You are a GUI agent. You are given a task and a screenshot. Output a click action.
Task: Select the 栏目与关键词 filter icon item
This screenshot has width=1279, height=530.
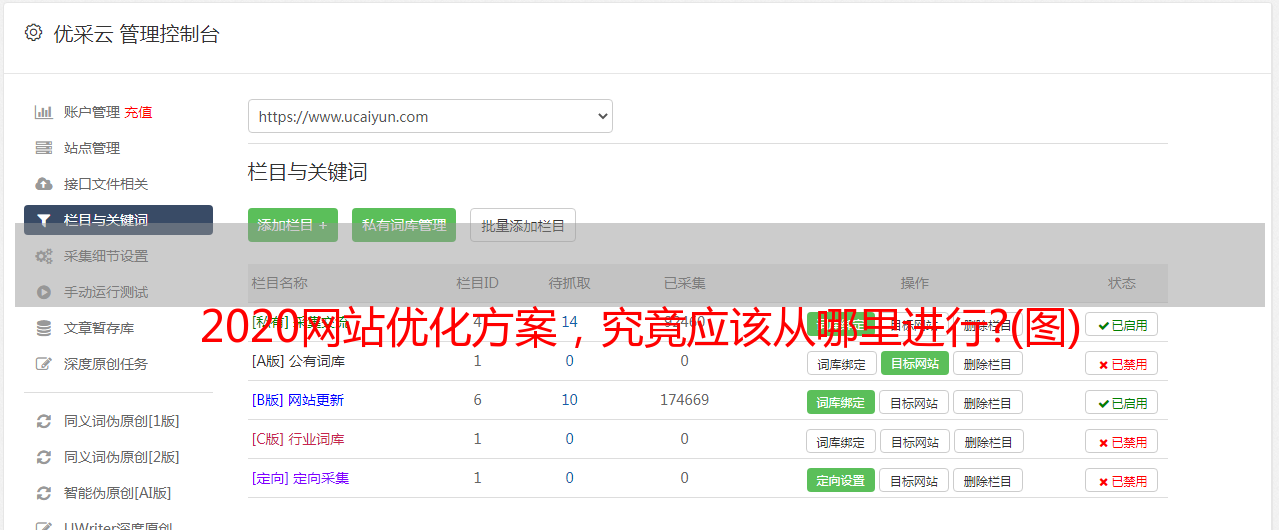(118, 220)
